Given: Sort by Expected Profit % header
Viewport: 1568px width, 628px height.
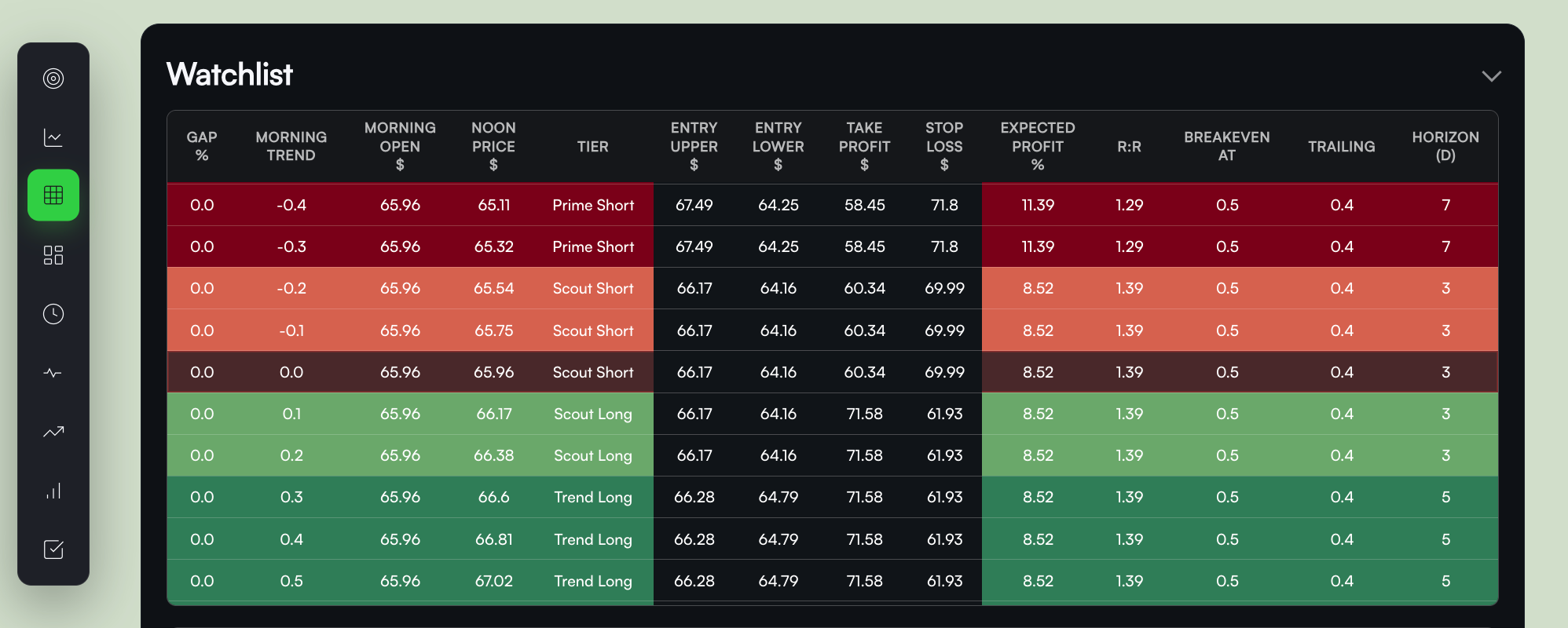Looking at the screenshot, I should pyautogui.click(x=1037, y=146).
